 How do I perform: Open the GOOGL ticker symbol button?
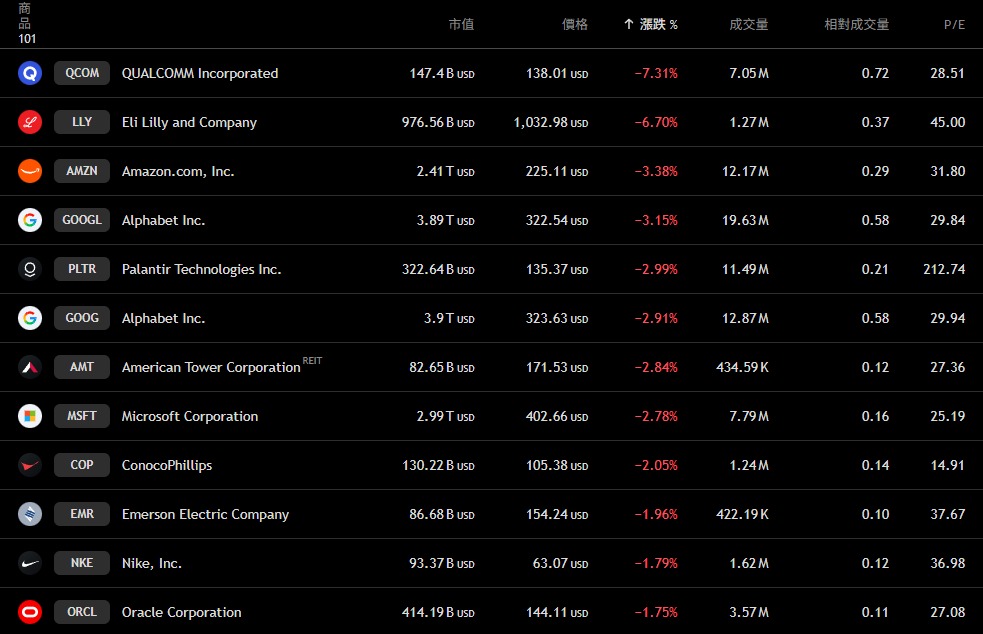click(82, 220)
